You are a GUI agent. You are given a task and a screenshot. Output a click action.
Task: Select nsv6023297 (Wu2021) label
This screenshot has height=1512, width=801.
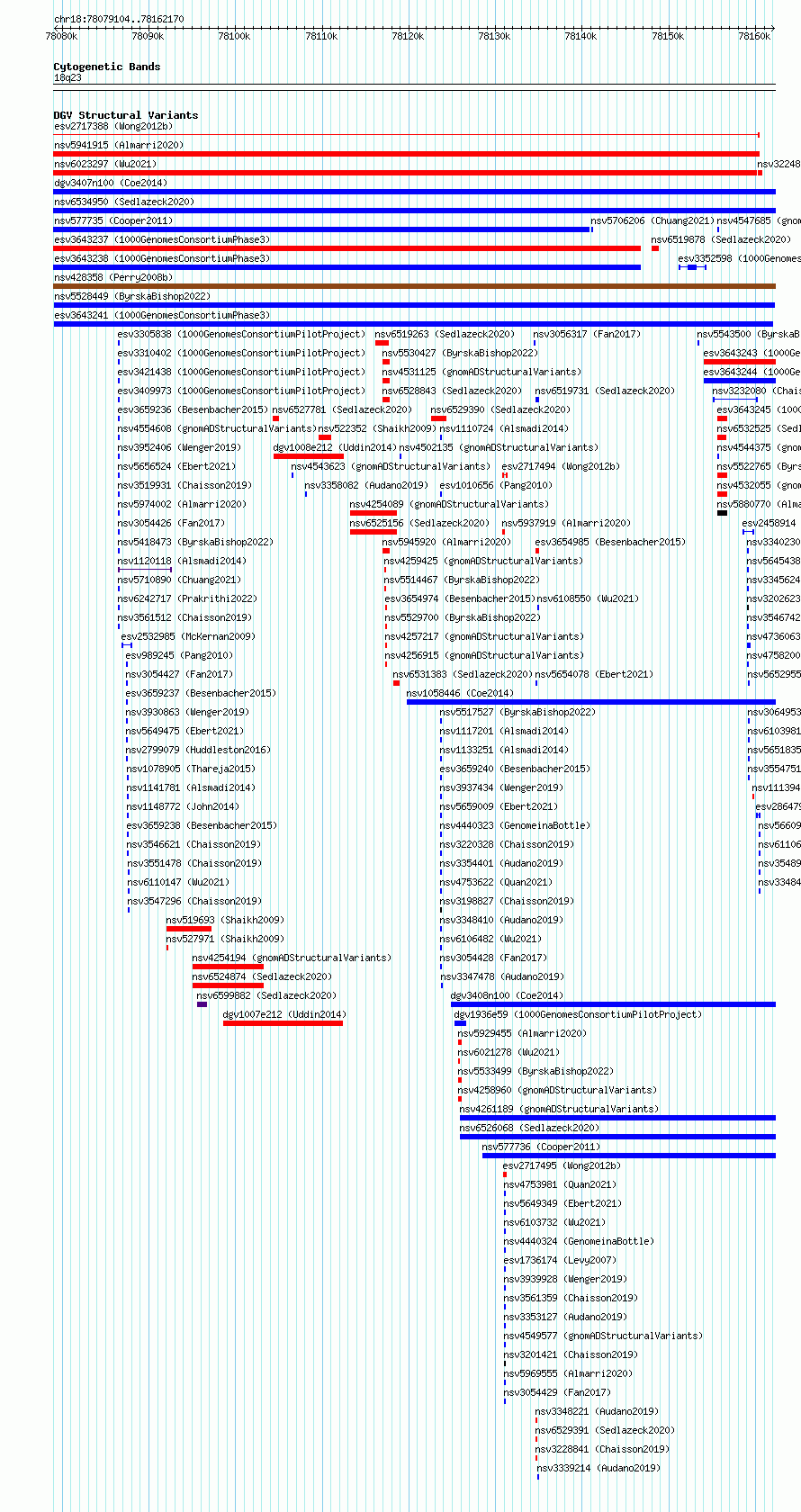tap(105, 164)
